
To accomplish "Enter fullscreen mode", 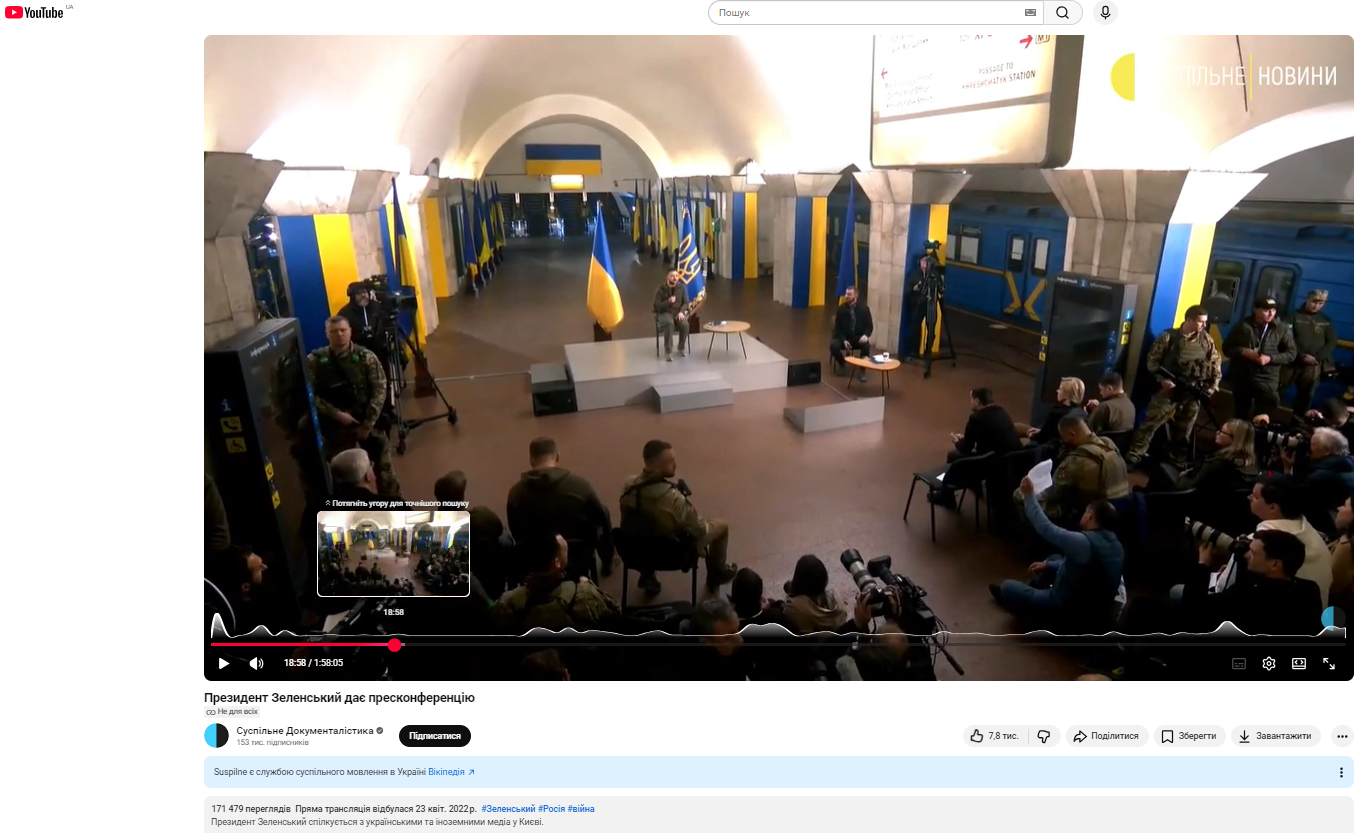I will tap(1329, 663).
